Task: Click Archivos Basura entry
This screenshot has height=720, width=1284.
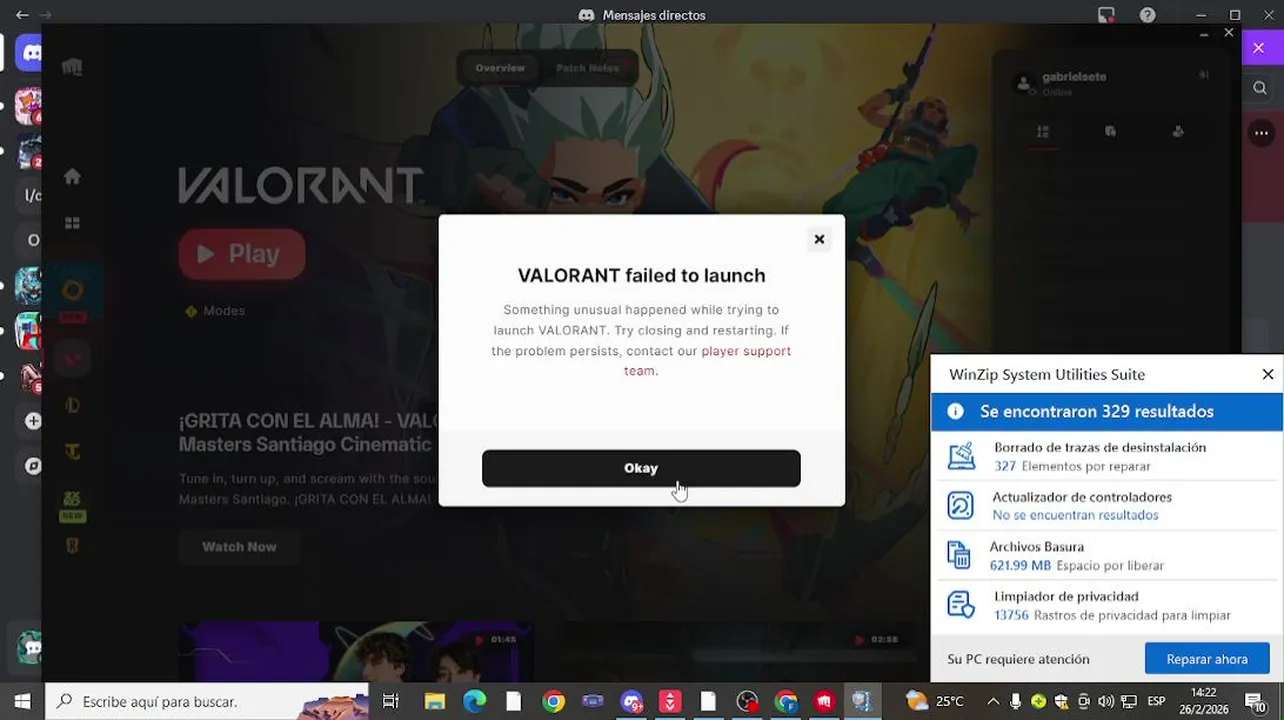Action: click(1106, 555)
